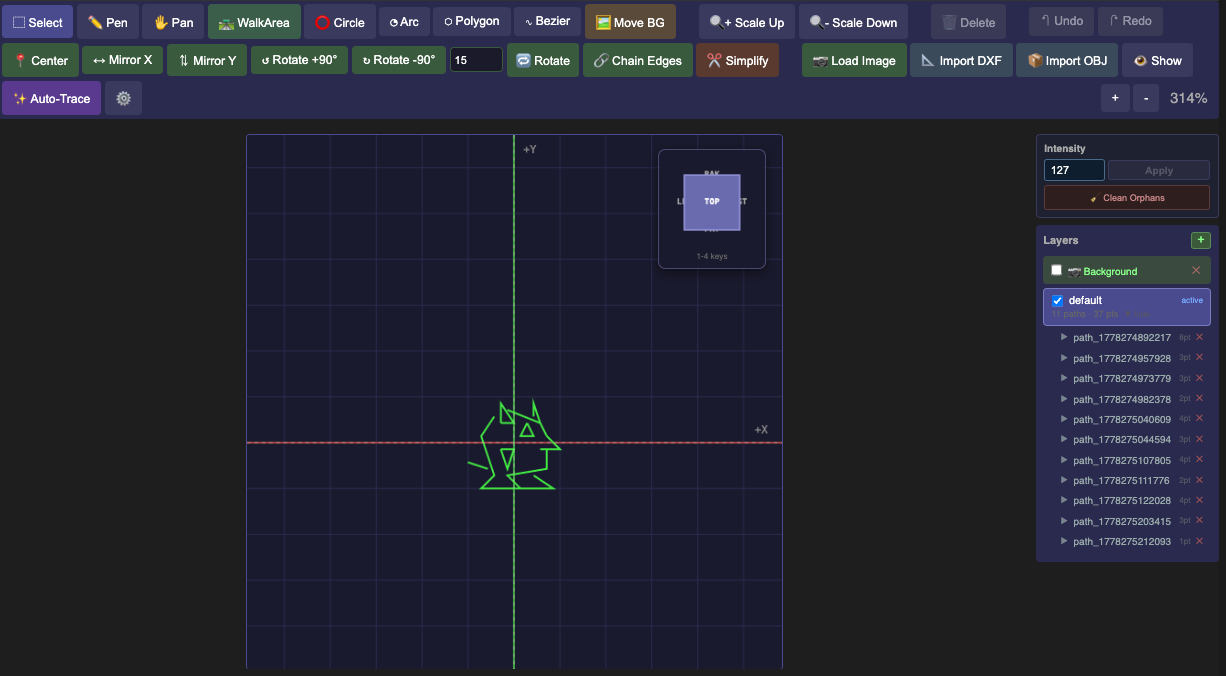Uncheck the default layer visibility checkbox

[1057, 301]
